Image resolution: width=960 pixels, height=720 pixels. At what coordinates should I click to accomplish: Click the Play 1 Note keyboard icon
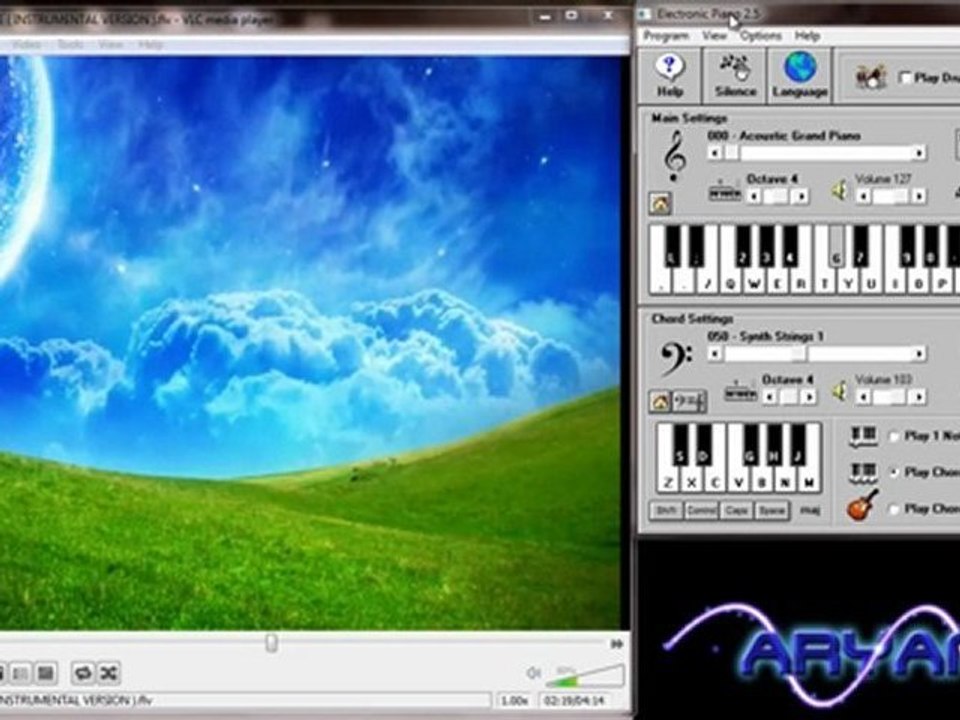pos(863,437)
